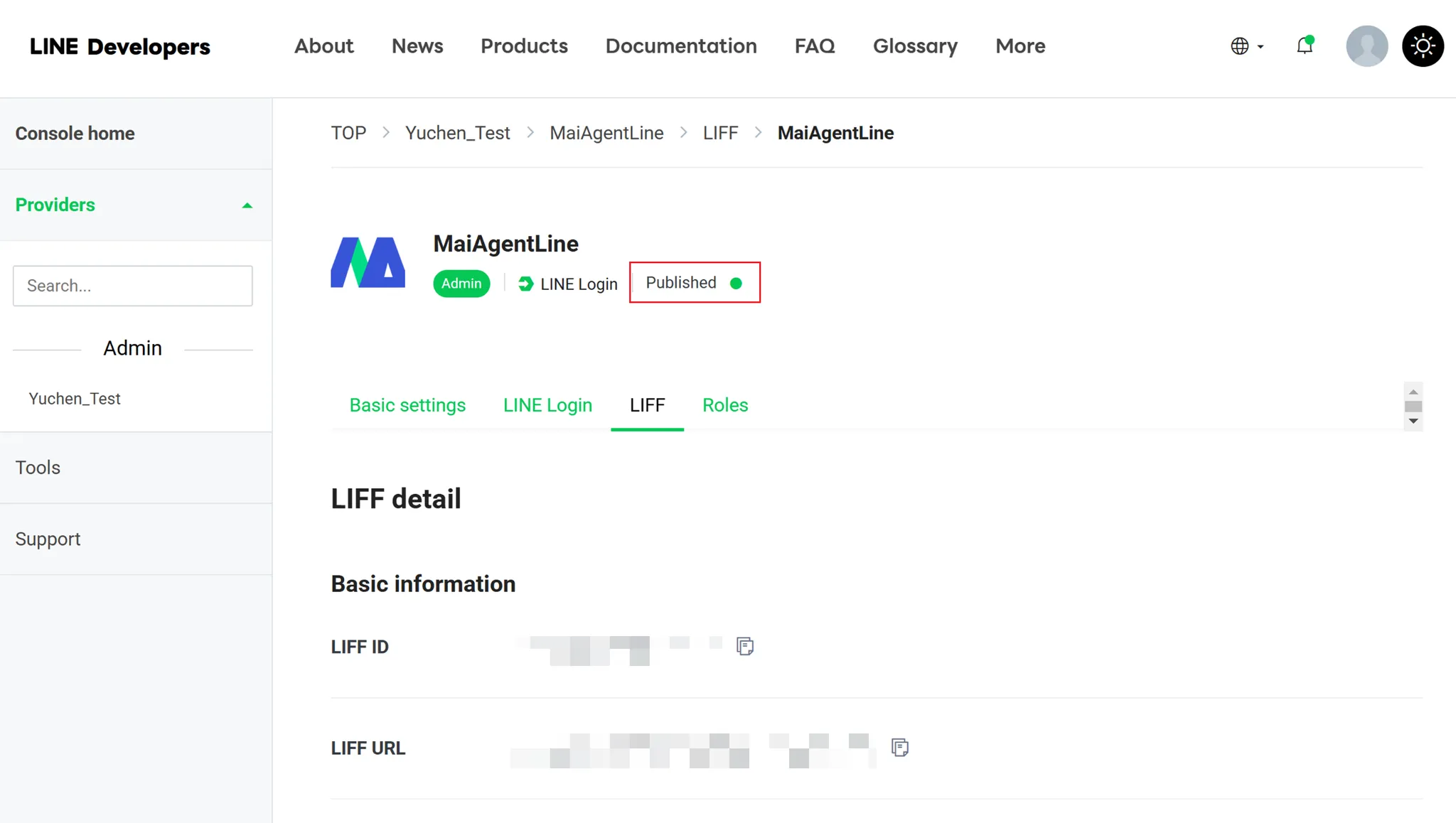This screenshot has height=823, width=1456.
Task: Open Documentation in the top navigation
Action: point(680,46)
